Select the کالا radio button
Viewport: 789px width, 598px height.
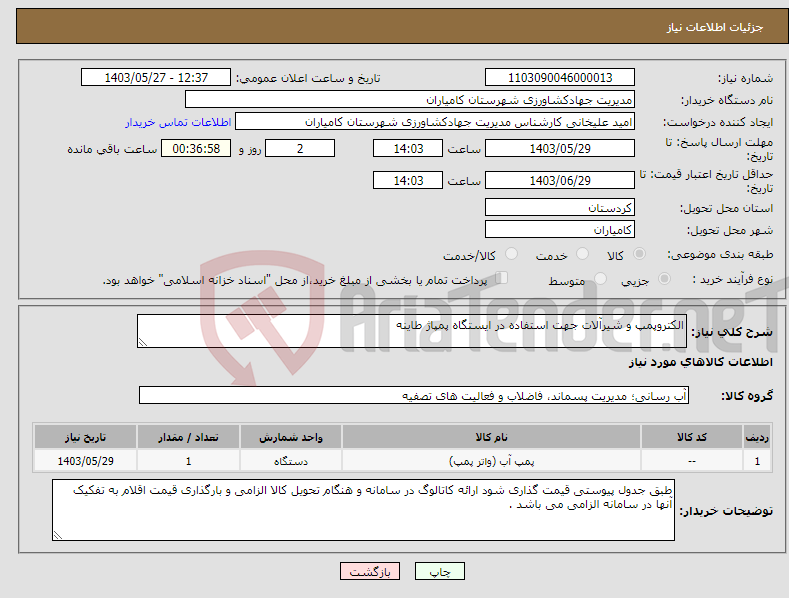click(639, 254)
